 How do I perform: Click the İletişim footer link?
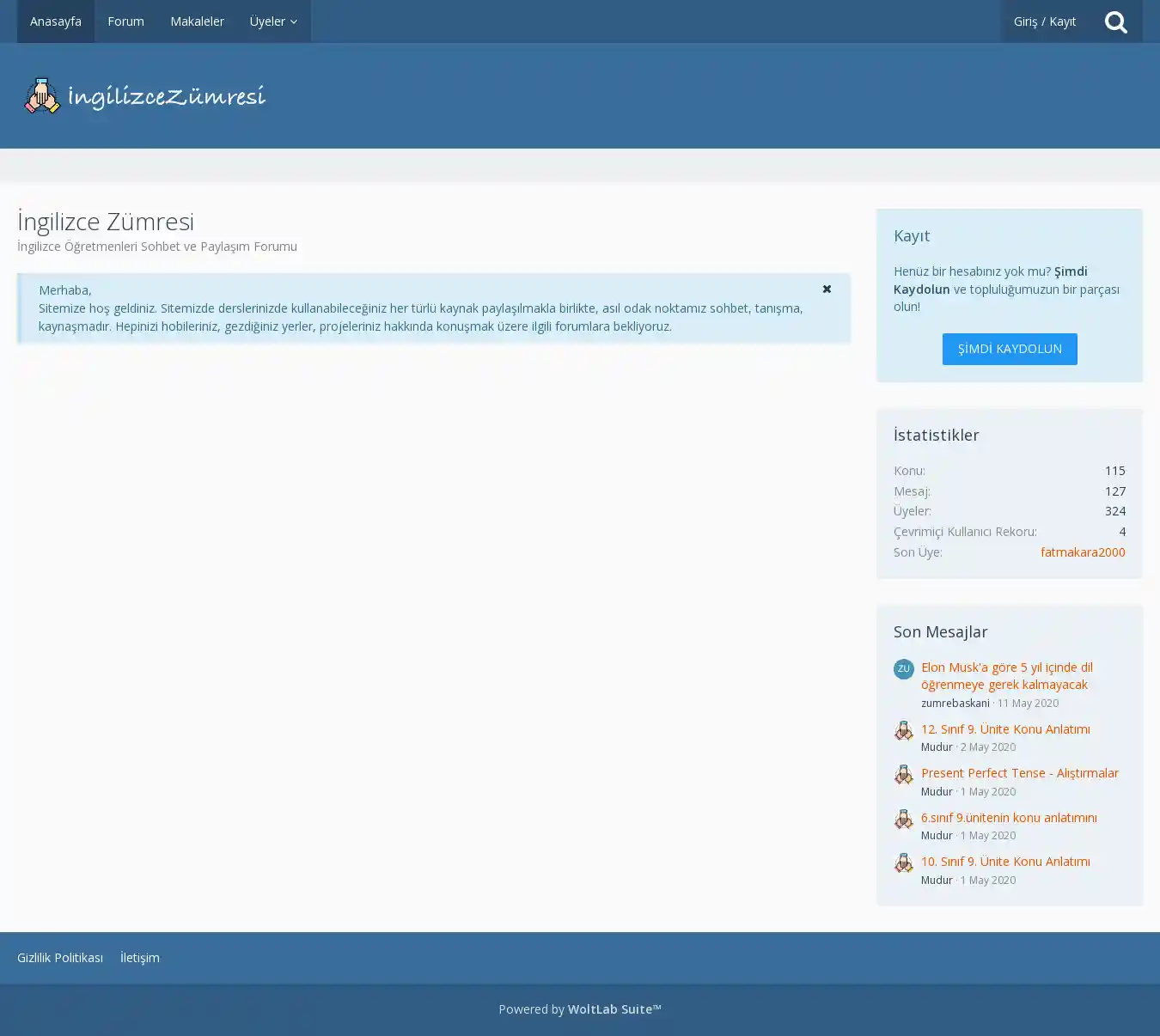coord(140,958)
